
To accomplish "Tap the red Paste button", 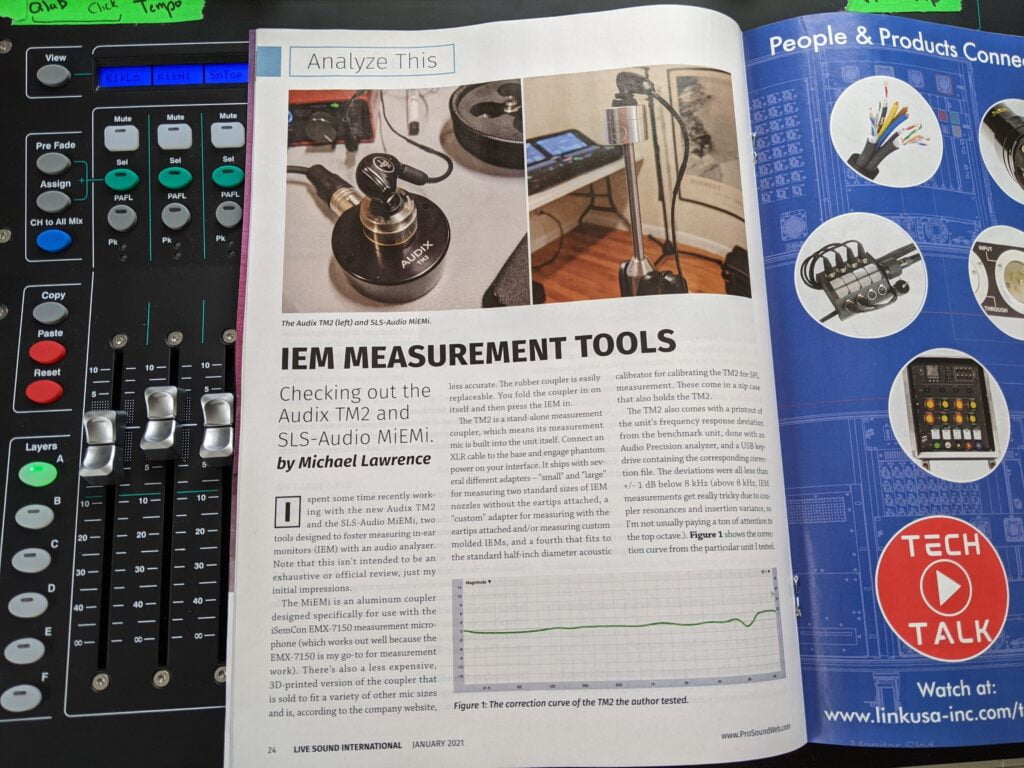I will coord(47,352).
